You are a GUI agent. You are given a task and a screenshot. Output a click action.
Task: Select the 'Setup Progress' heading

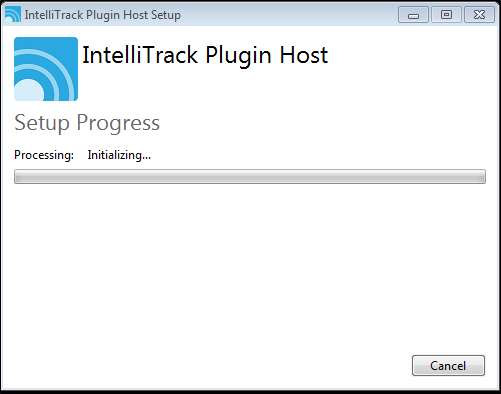87,123
